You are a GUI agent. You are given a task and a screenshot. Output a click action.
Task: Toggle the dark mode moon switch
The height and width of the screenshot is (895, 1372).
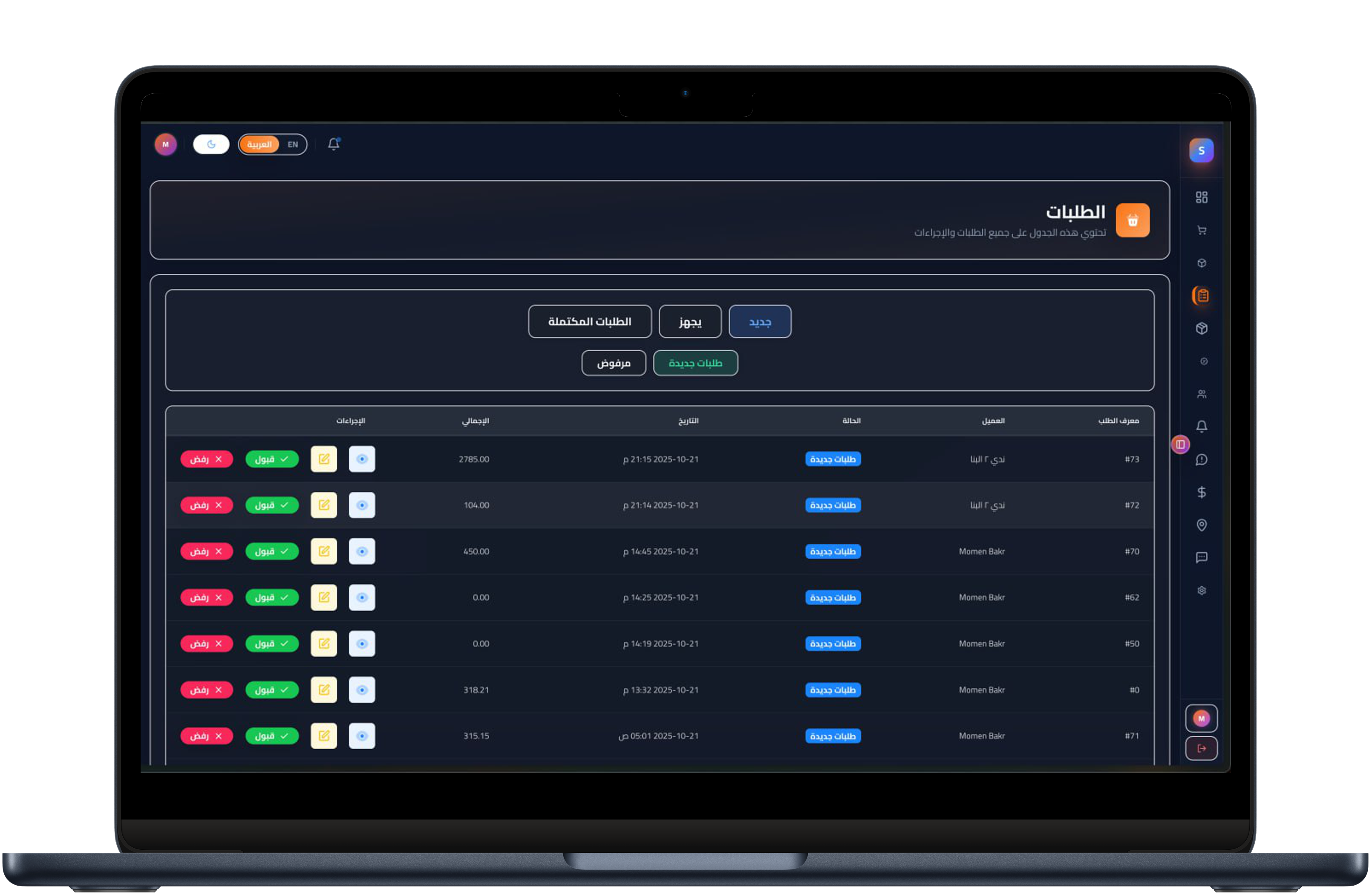tap(211, 144)
